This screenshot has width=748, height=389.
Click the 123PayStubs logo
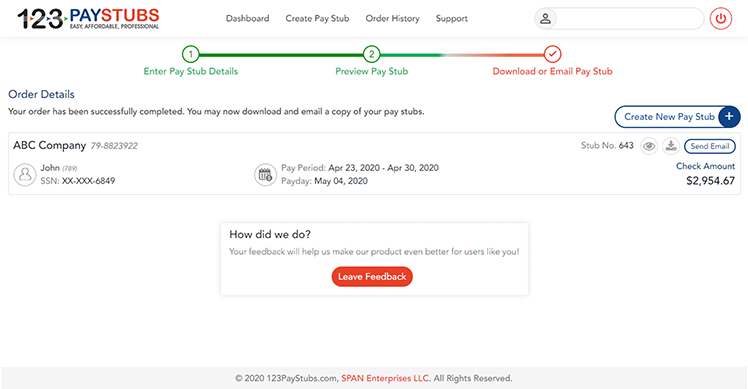pyautogui.click(x=88, y=19)
